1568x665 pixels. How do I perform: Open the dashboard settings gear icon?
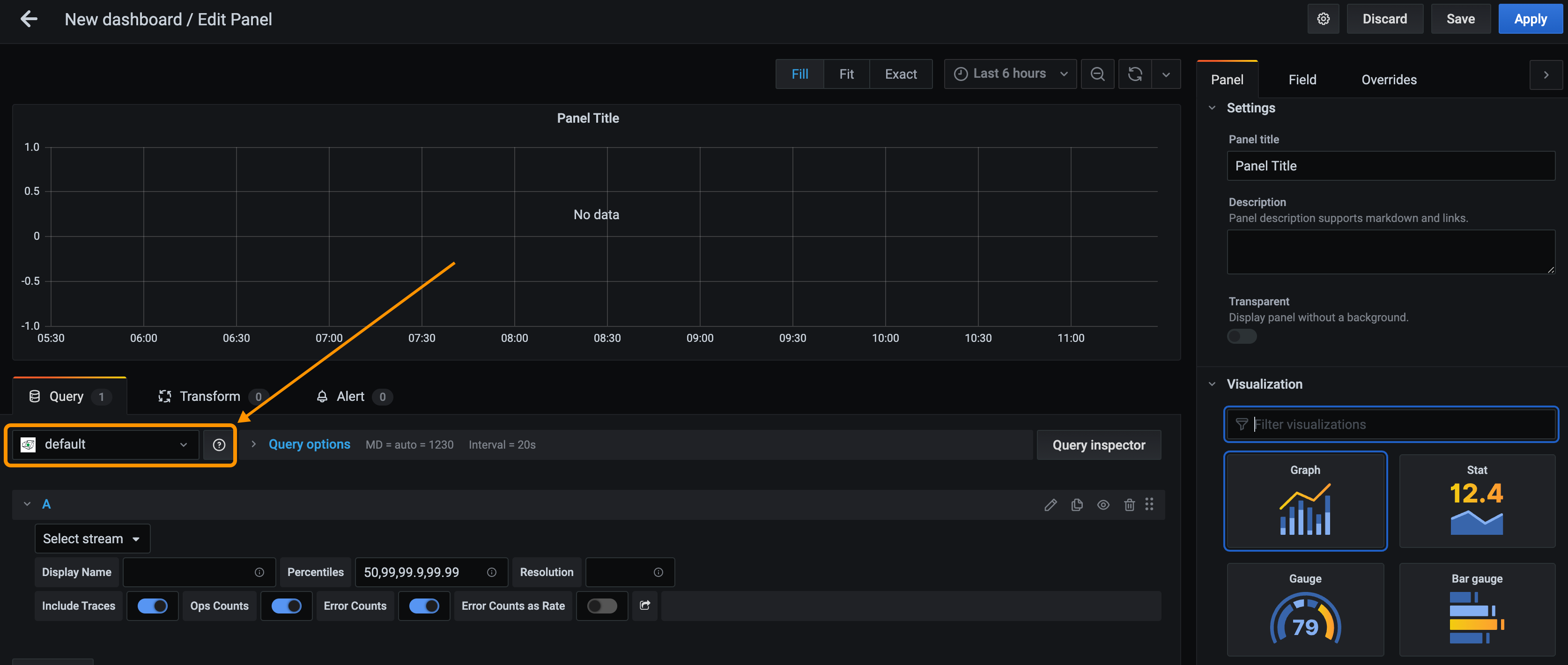click(1324, 19)
